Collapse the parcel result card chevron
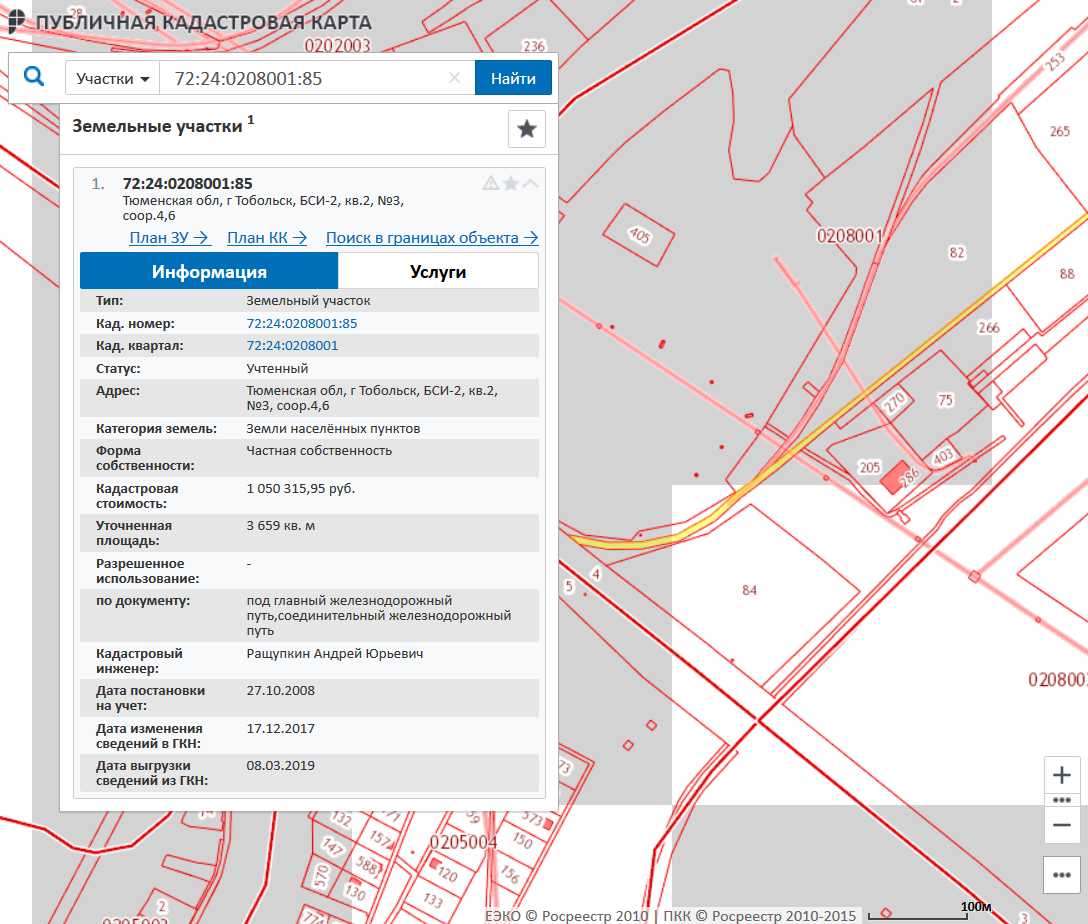The image size is (1088, 924). click(x=530, y=183)
